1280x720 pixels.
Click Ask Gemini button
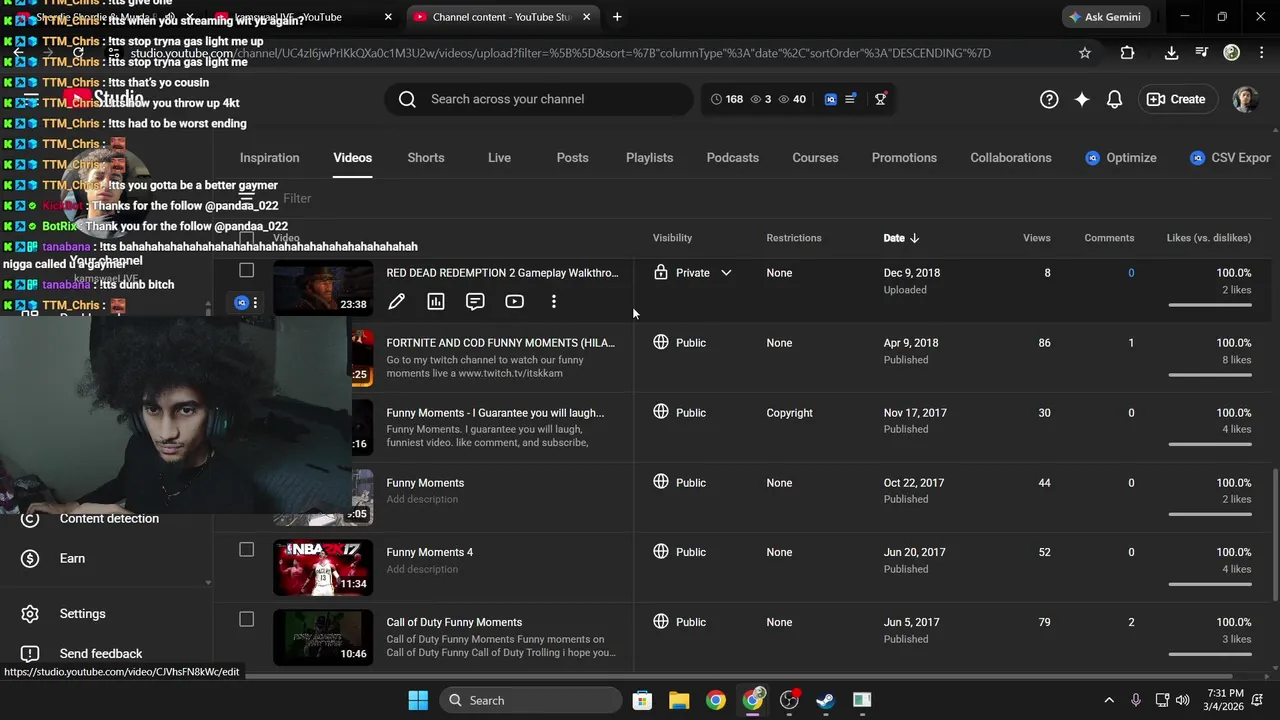coord(1105,17)
